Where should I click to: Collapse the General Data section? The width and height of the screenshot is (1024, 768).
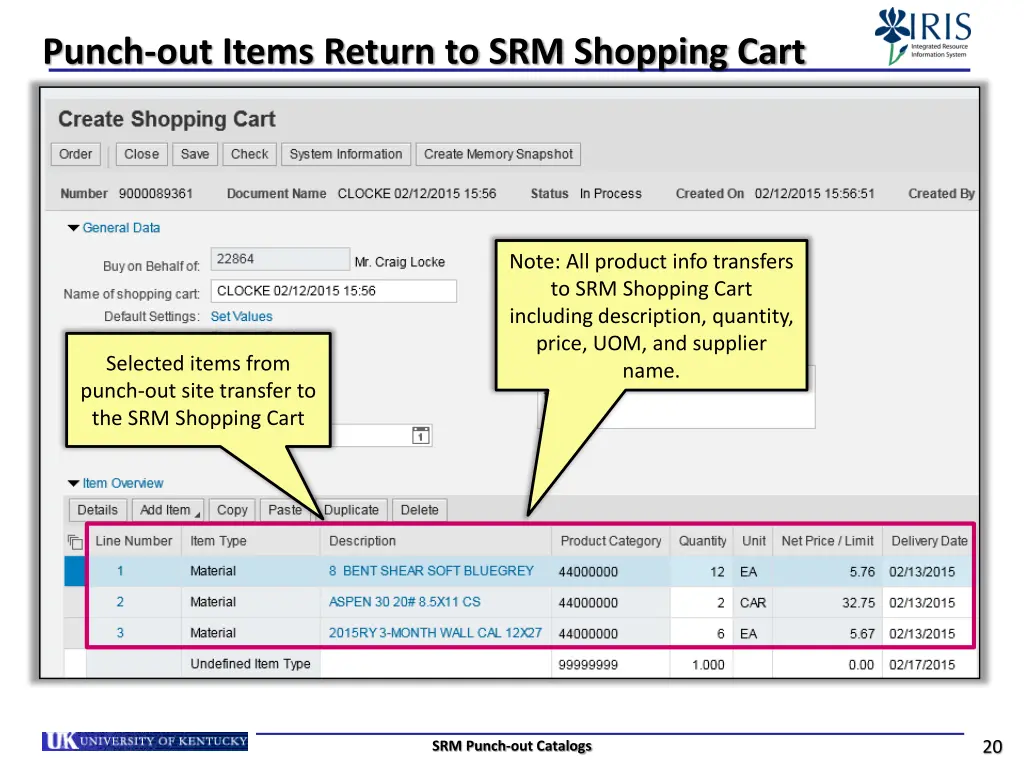coord(73,228)
